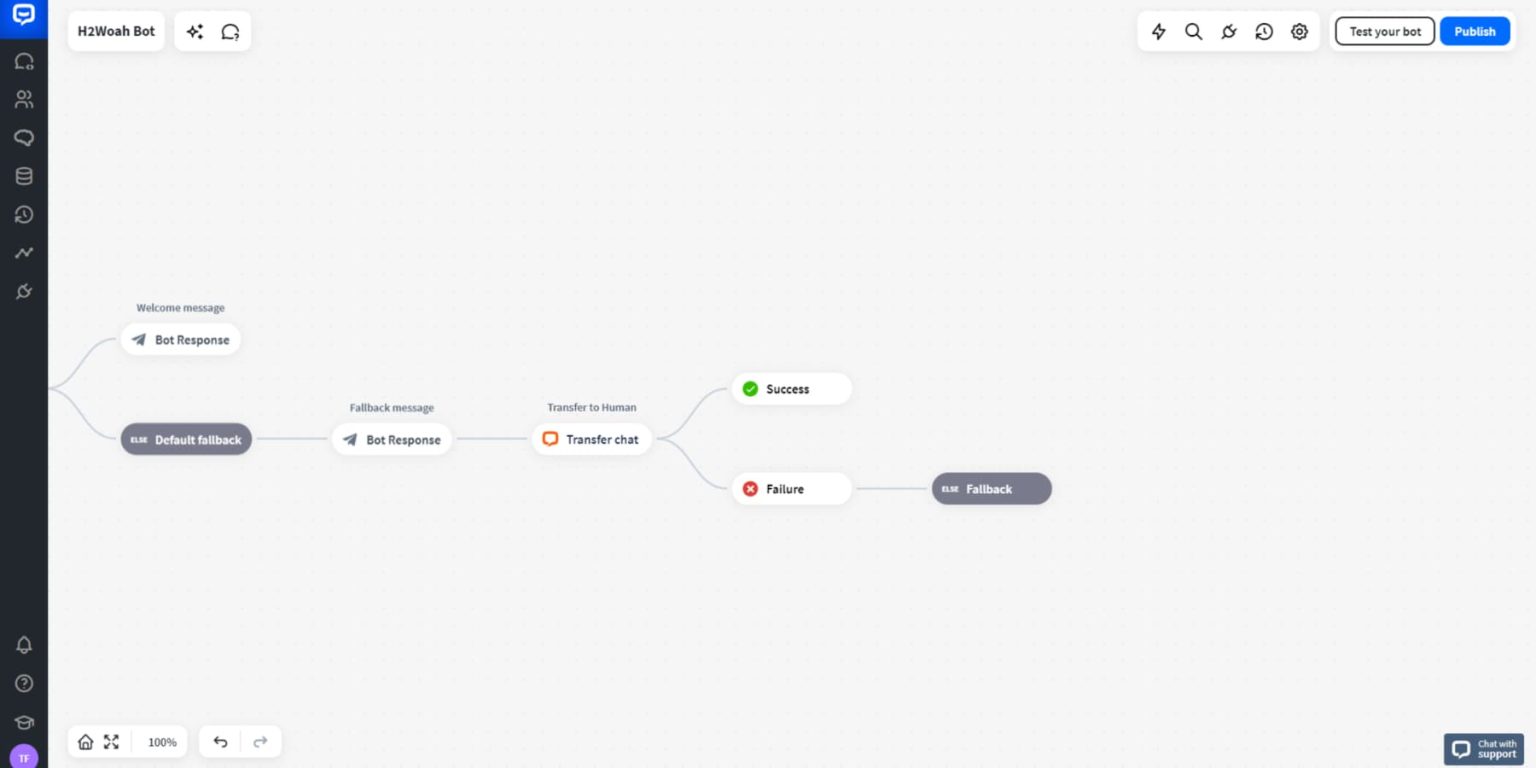
Task: Launch Test your bot
Action: point(1384,31)
